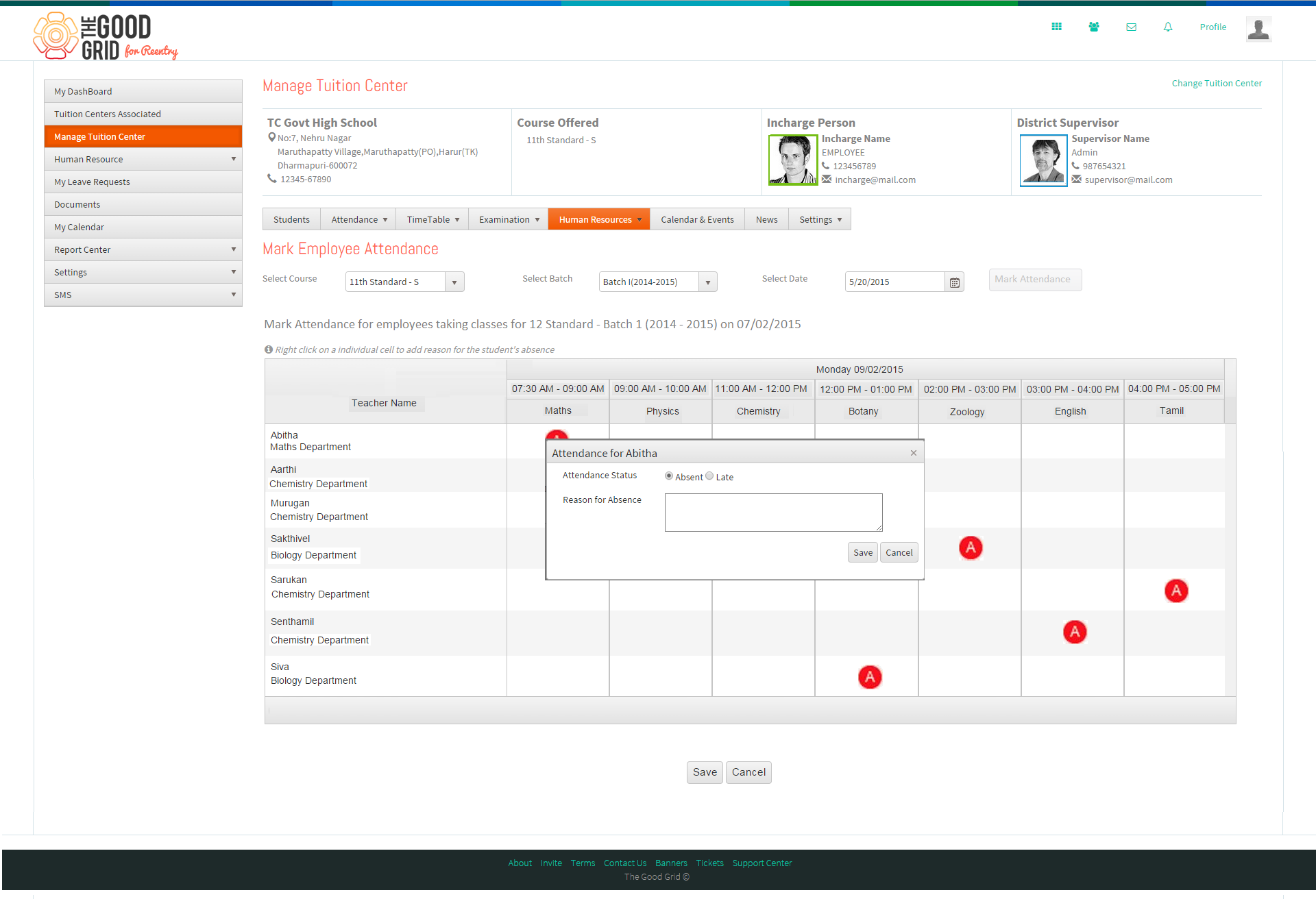Open Tuition Centers Associated in sidebar
The width and height of the screenshot is (1316, 899).
[143, 114]
